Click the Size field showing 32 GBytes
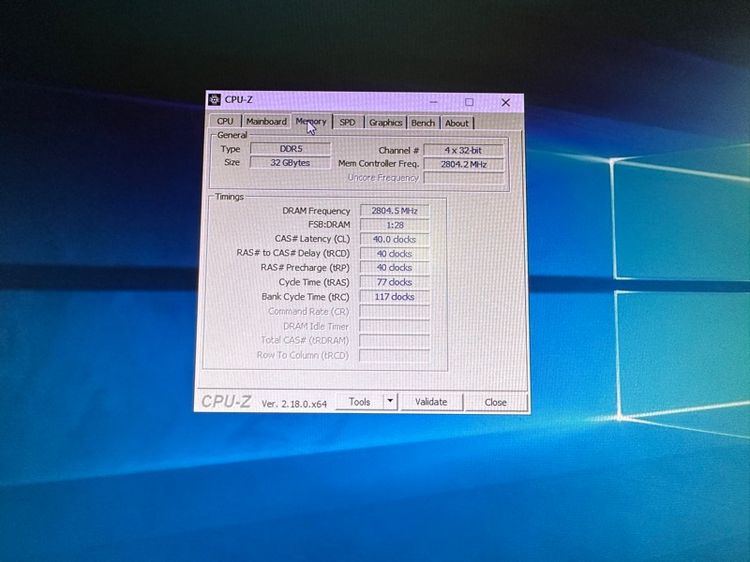This screenshot has width=750, height=562. pyautogui.click(x=290, y=163)
